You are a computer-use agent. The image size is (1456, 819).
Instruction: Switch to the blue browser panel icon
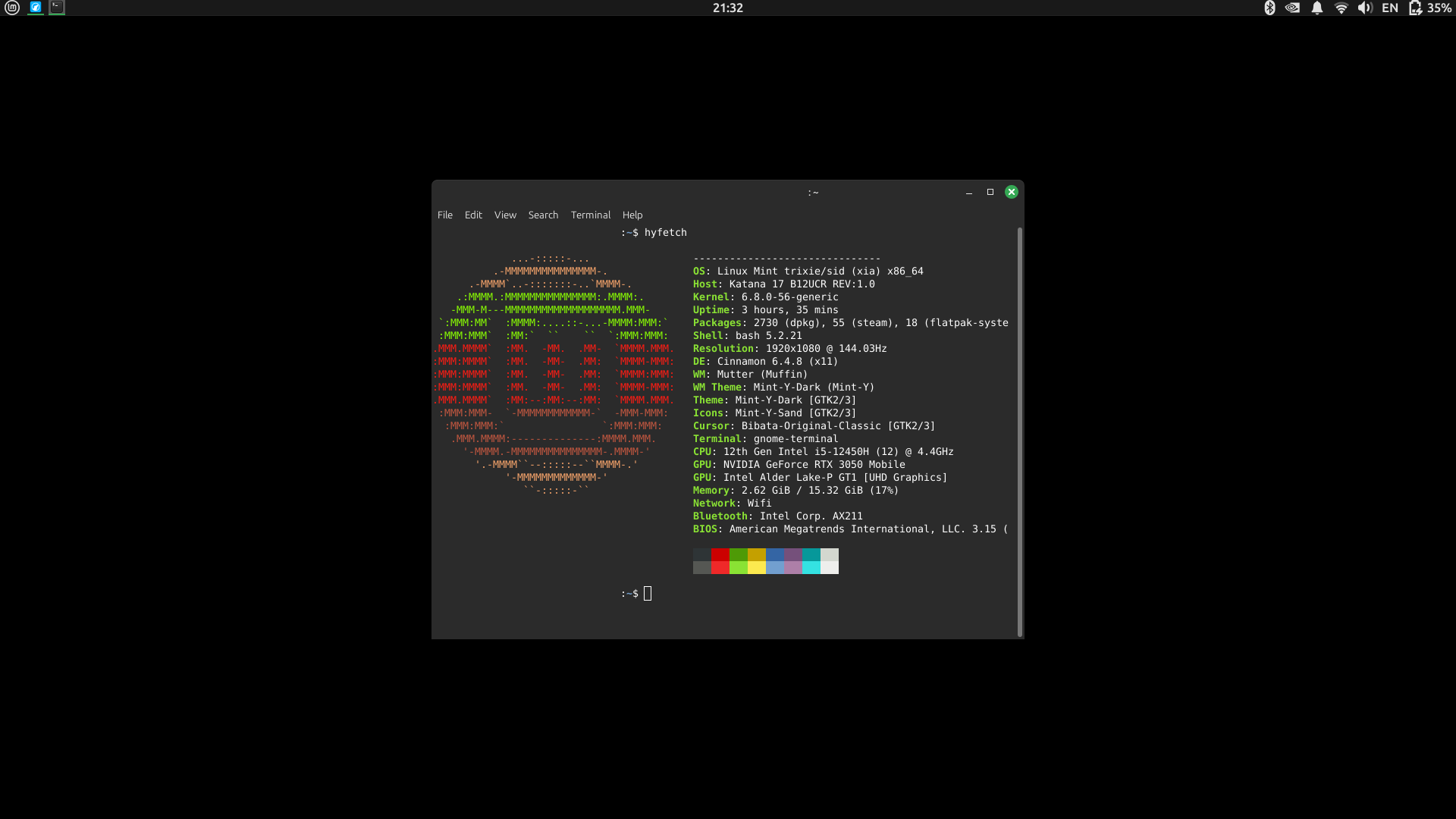(x=36, y=8)
